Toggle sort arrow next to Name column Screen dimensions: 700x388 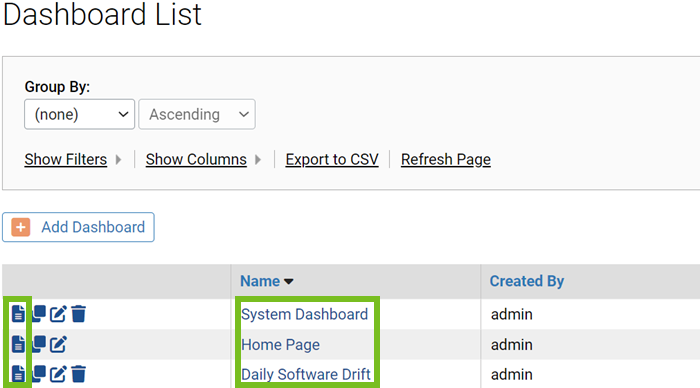[x=289, y=281]
